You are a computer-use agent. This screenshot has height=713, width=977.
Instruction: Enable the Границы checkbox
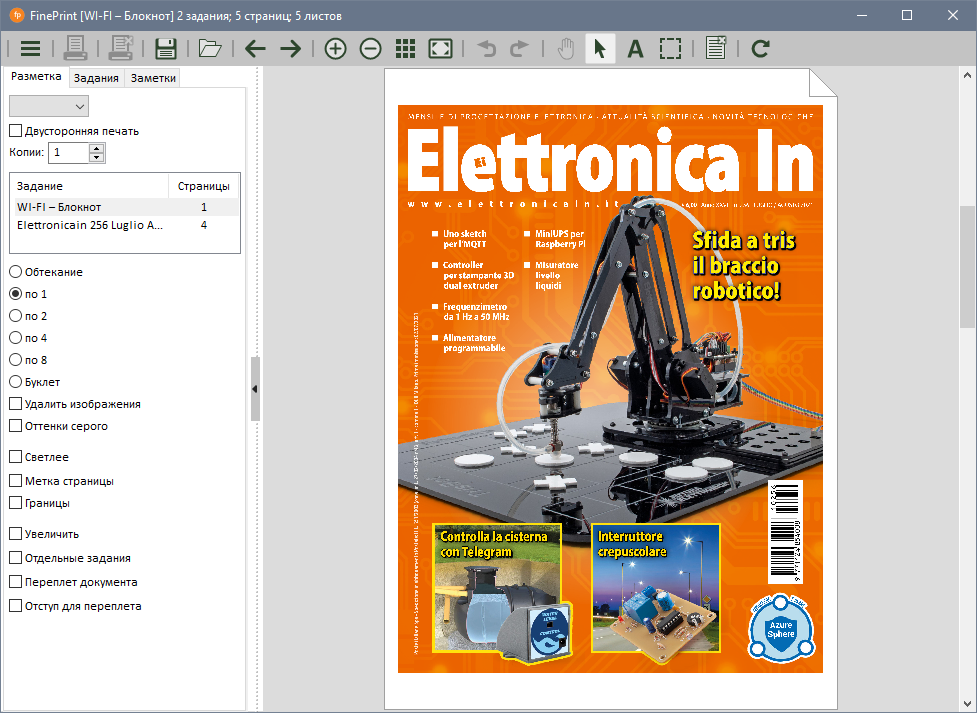[16, 502]
